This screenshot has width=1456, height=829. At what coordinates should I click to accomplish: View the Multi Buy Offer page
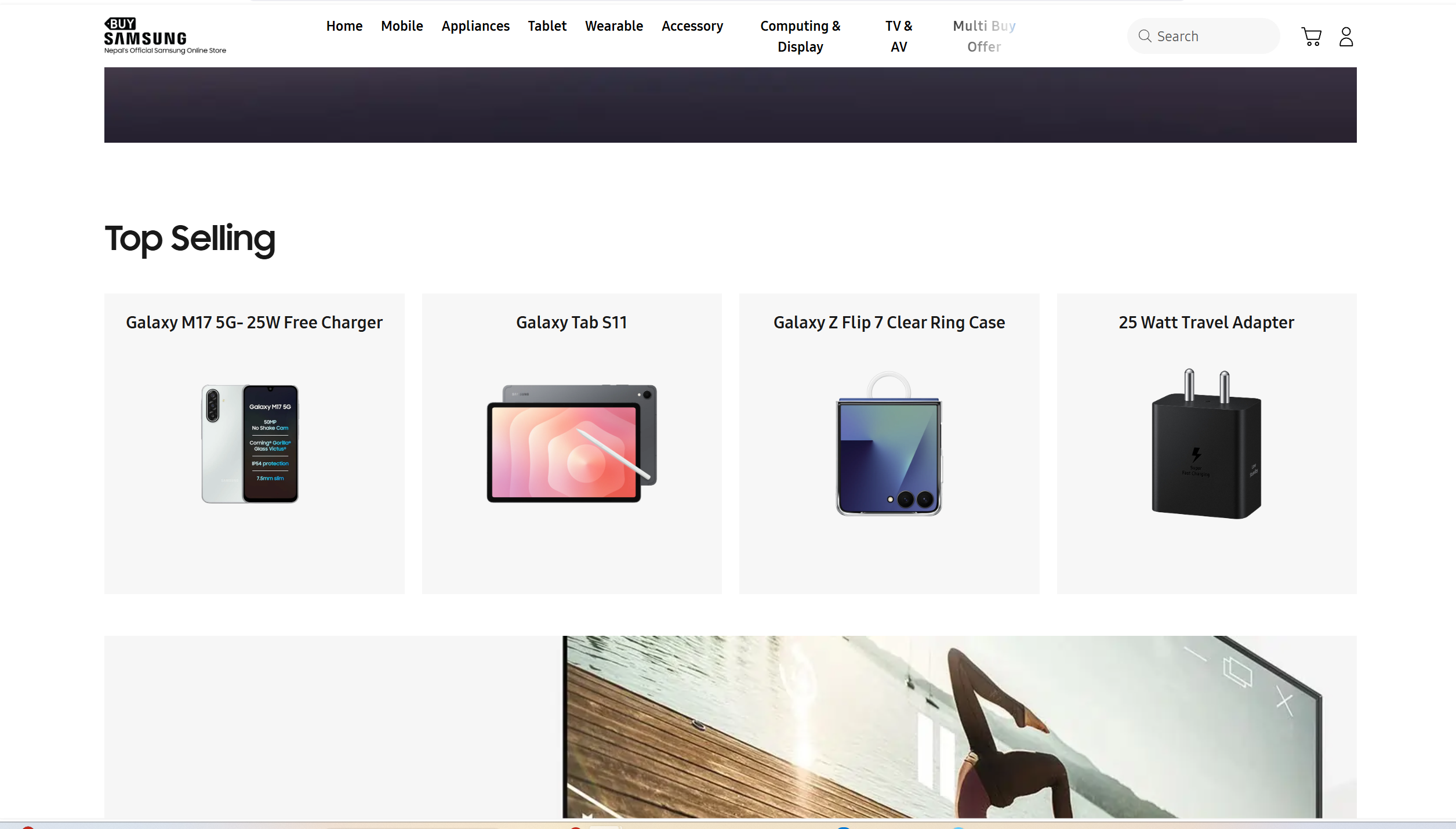983,36
